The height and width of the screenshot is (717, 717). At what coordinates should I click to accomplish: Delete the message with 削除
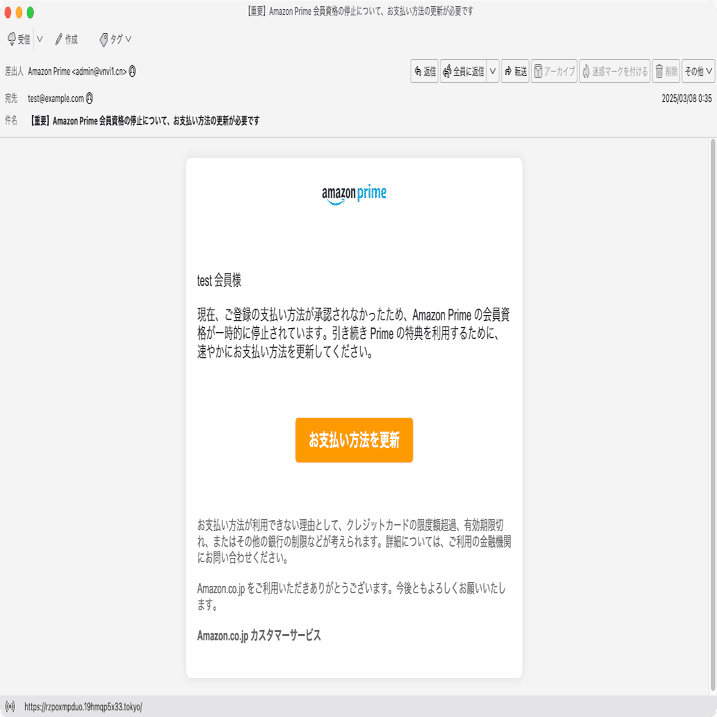coord(666,71)
